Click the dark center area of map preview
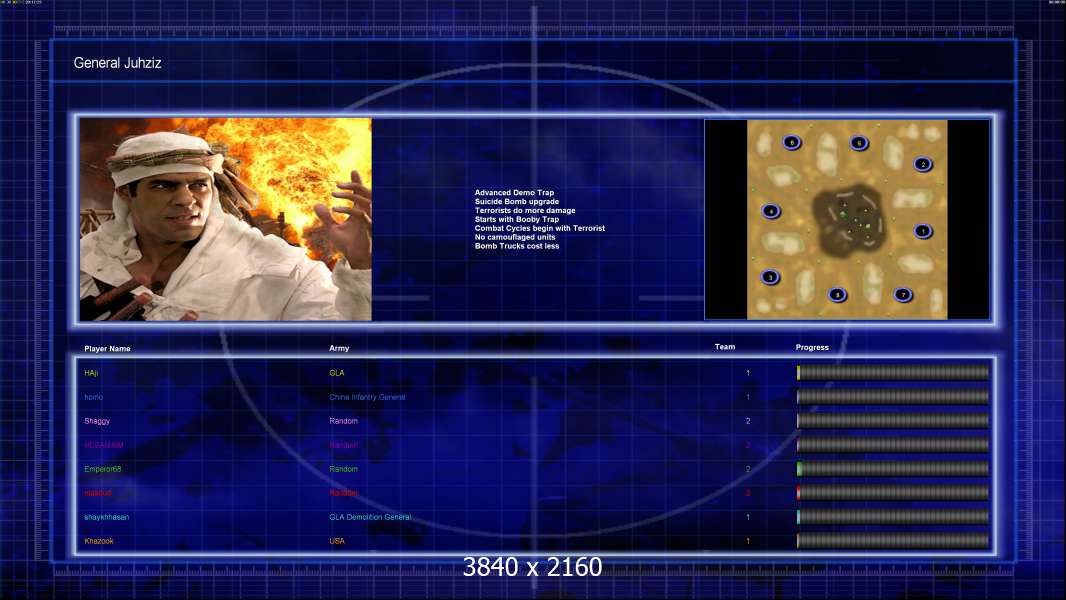This screenshot has width=1066, height=600. (850, 219)
